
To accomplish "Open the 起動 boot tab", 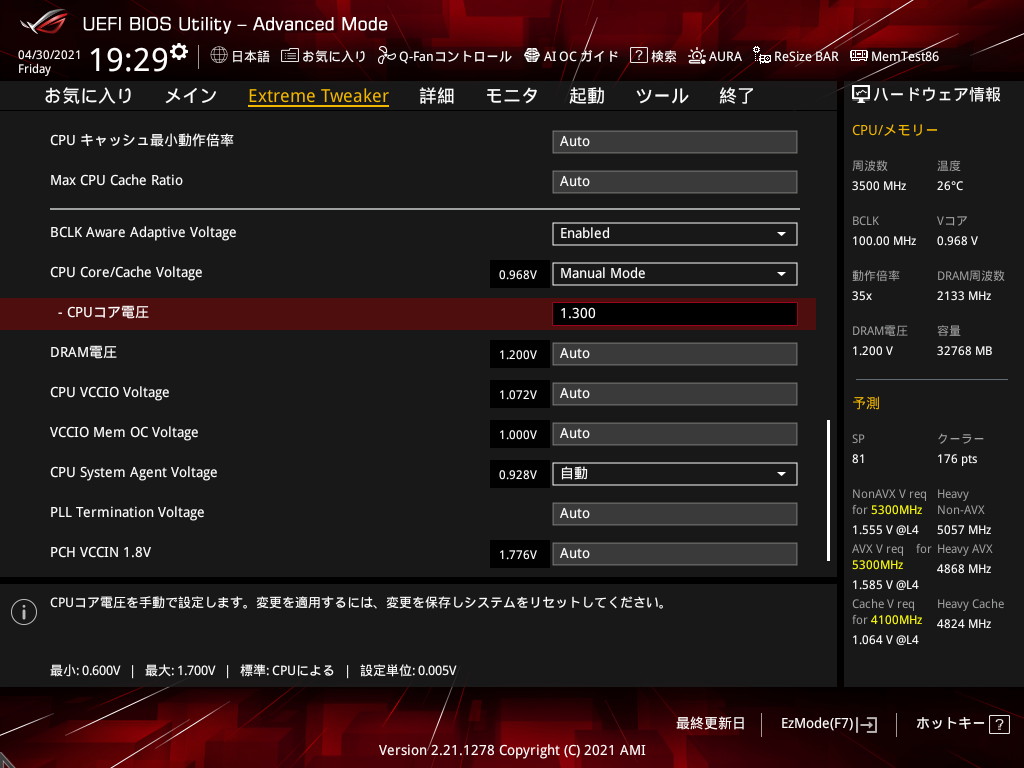I will 586,96.
